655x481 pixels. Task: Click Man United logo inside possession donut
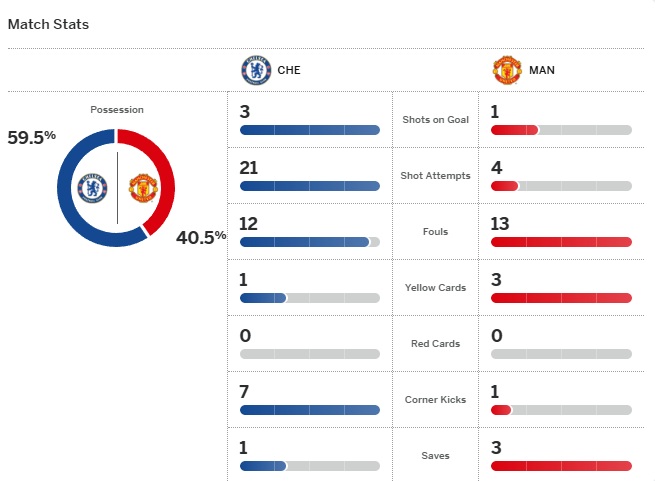point(143,187)
